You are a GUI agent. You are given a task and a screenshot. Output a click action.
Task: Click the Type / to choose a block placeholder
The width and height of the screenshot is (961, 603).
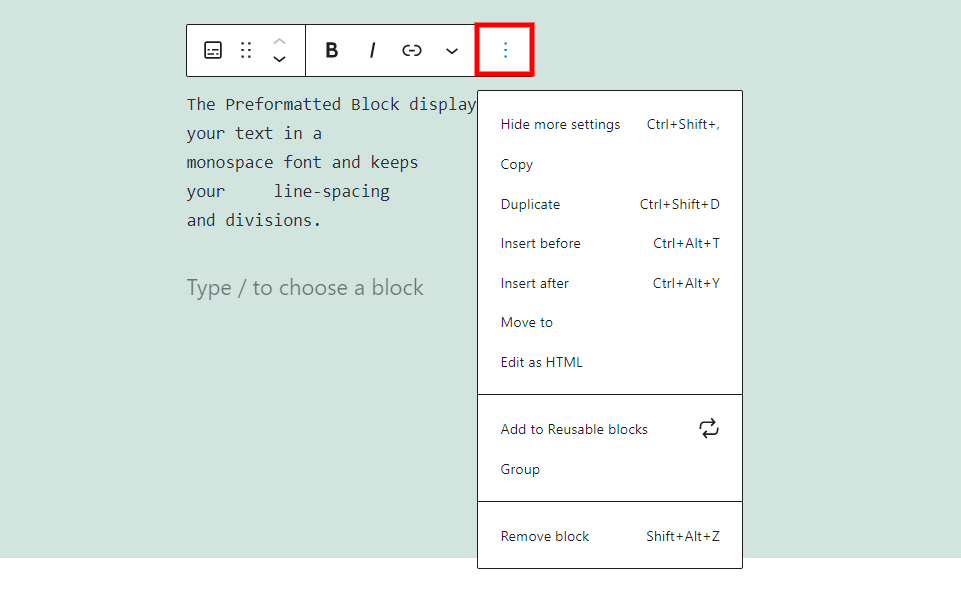(305, 287)
